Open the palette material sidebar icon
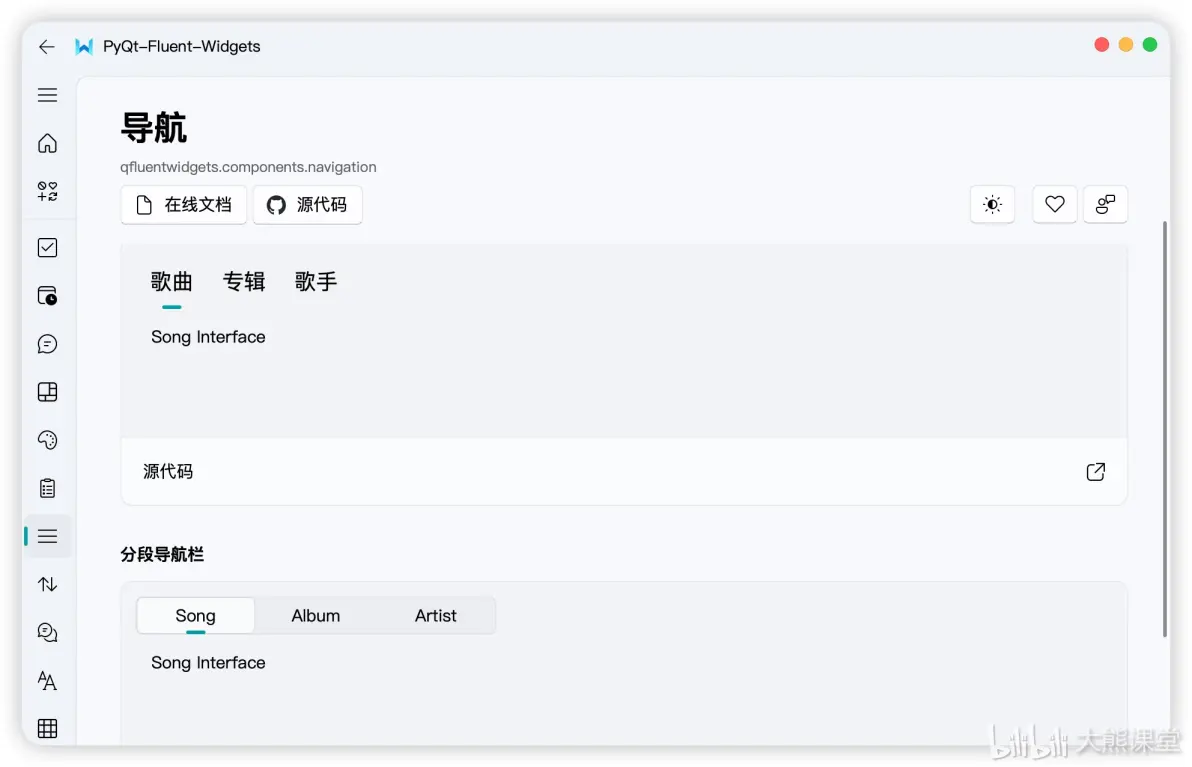Image resolution: width=1192 pixels, height=767 pixels. pyautogui.click(x=47, y=440)
